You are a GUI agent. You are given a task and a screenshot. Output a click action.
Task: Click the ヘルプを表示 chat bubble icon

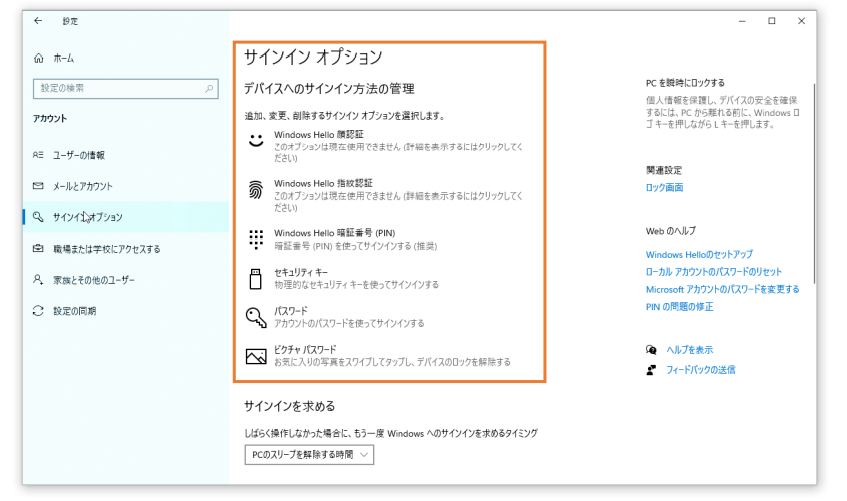pos(651,350)
